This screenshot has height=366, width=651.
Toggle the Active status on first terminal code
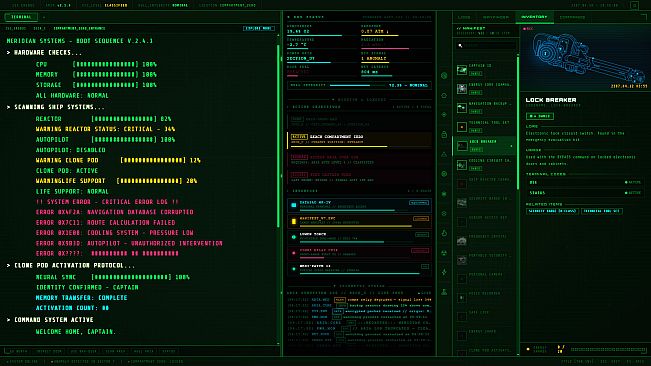pos(633,182)
